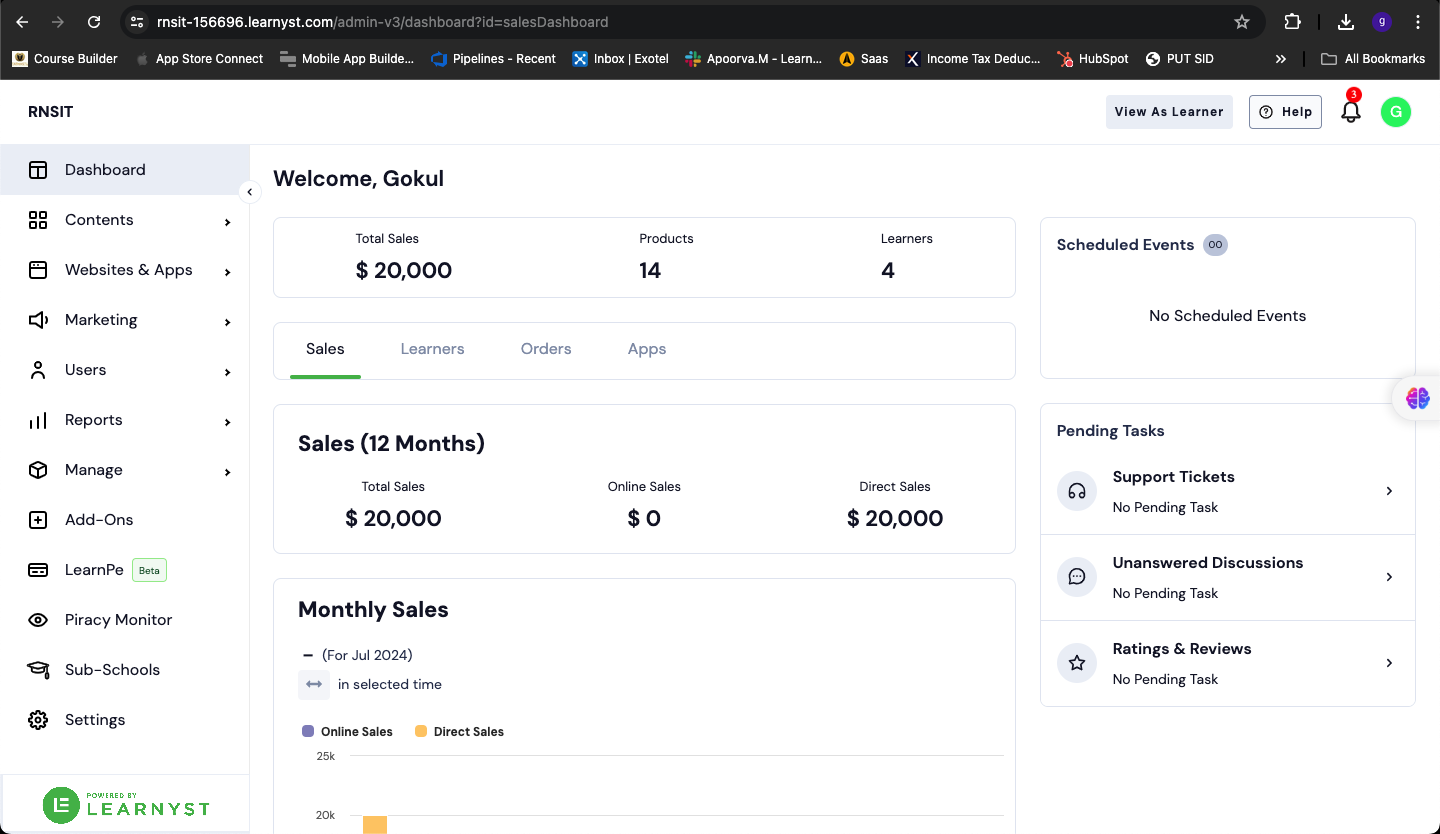Collapse the sidebar with chevron

(x=250, y=192)
